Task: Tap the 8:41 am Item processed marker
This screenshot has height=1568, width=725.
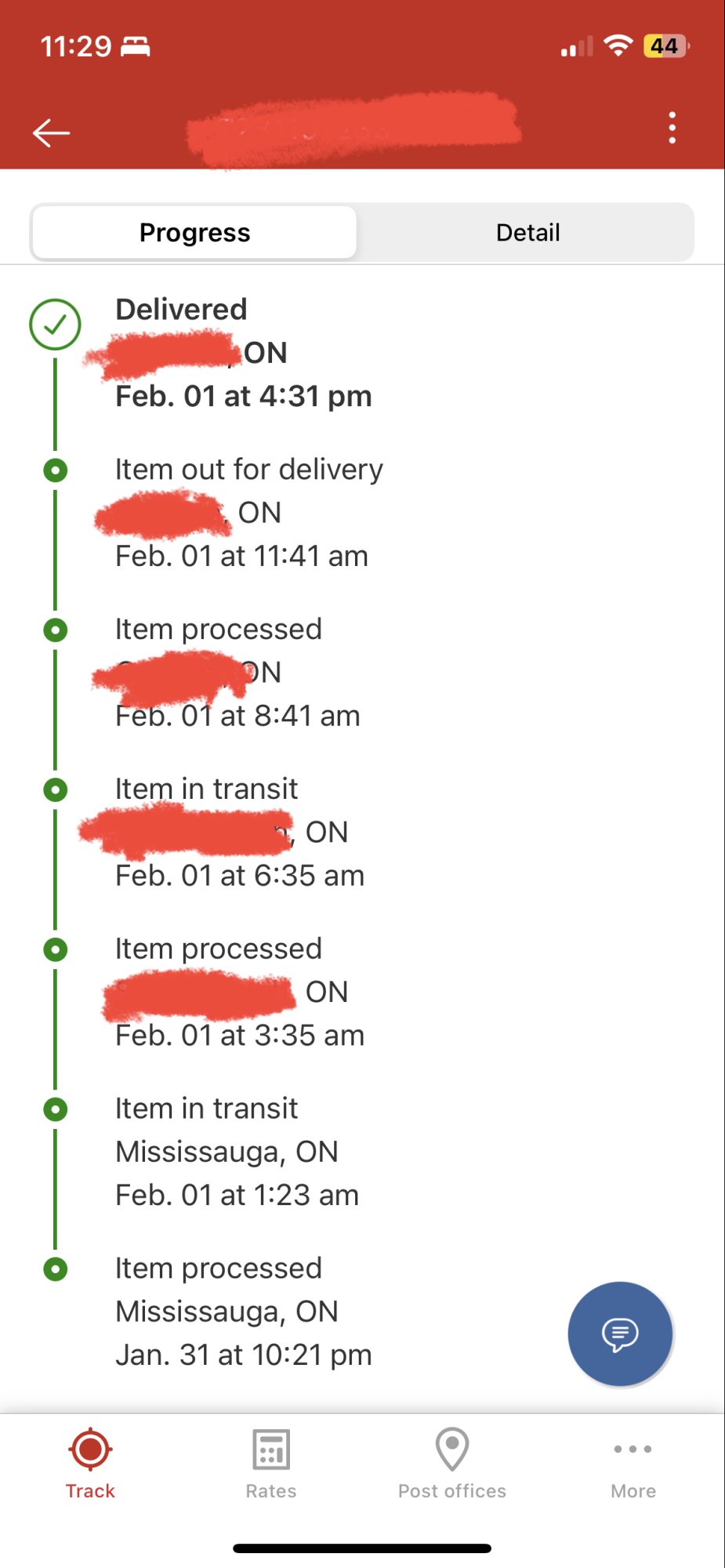Action: (55, 630)
